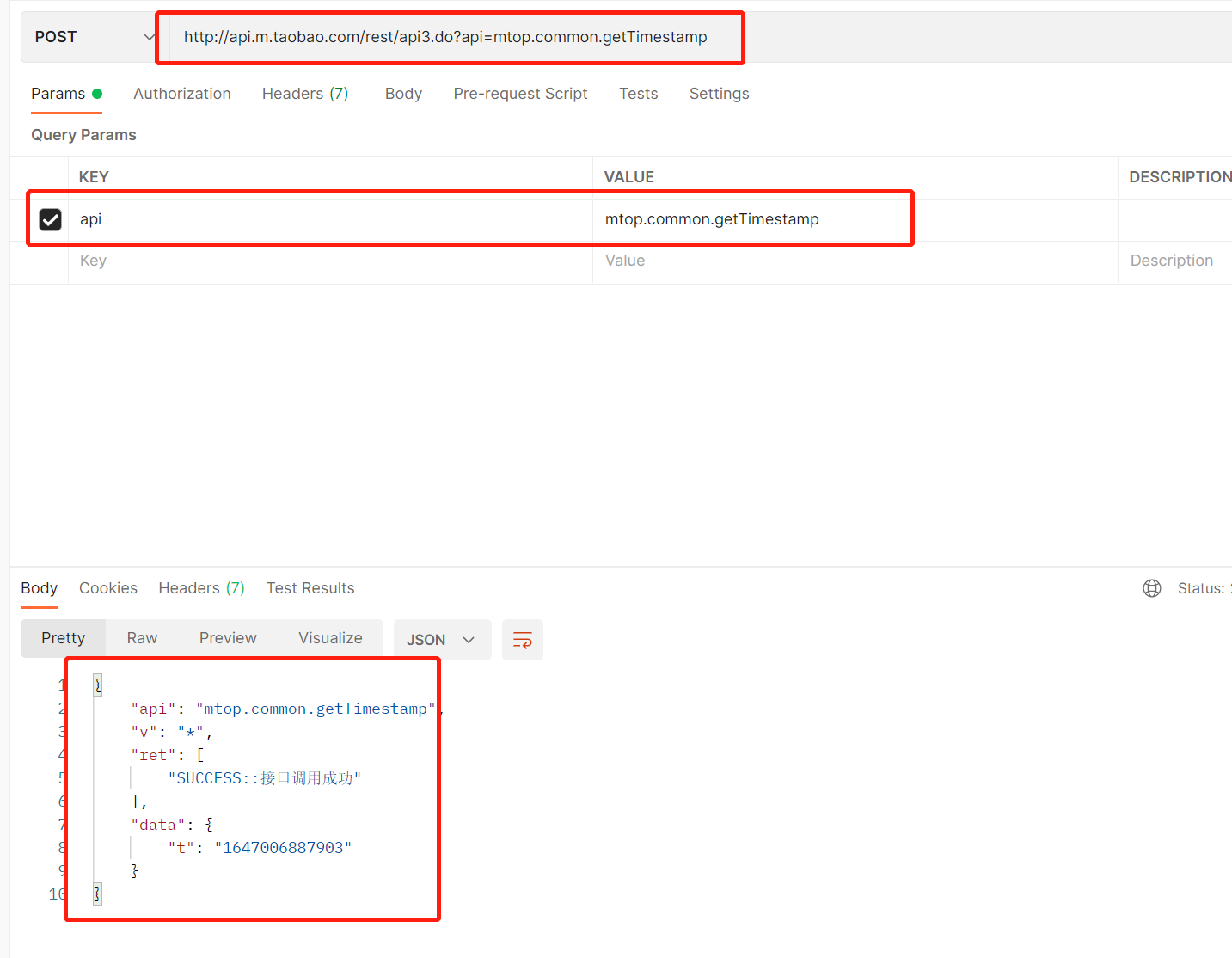Viewport: 1232px width, 958px height.
Task: Open the Tests tab
Action: (x=639, y=94)
